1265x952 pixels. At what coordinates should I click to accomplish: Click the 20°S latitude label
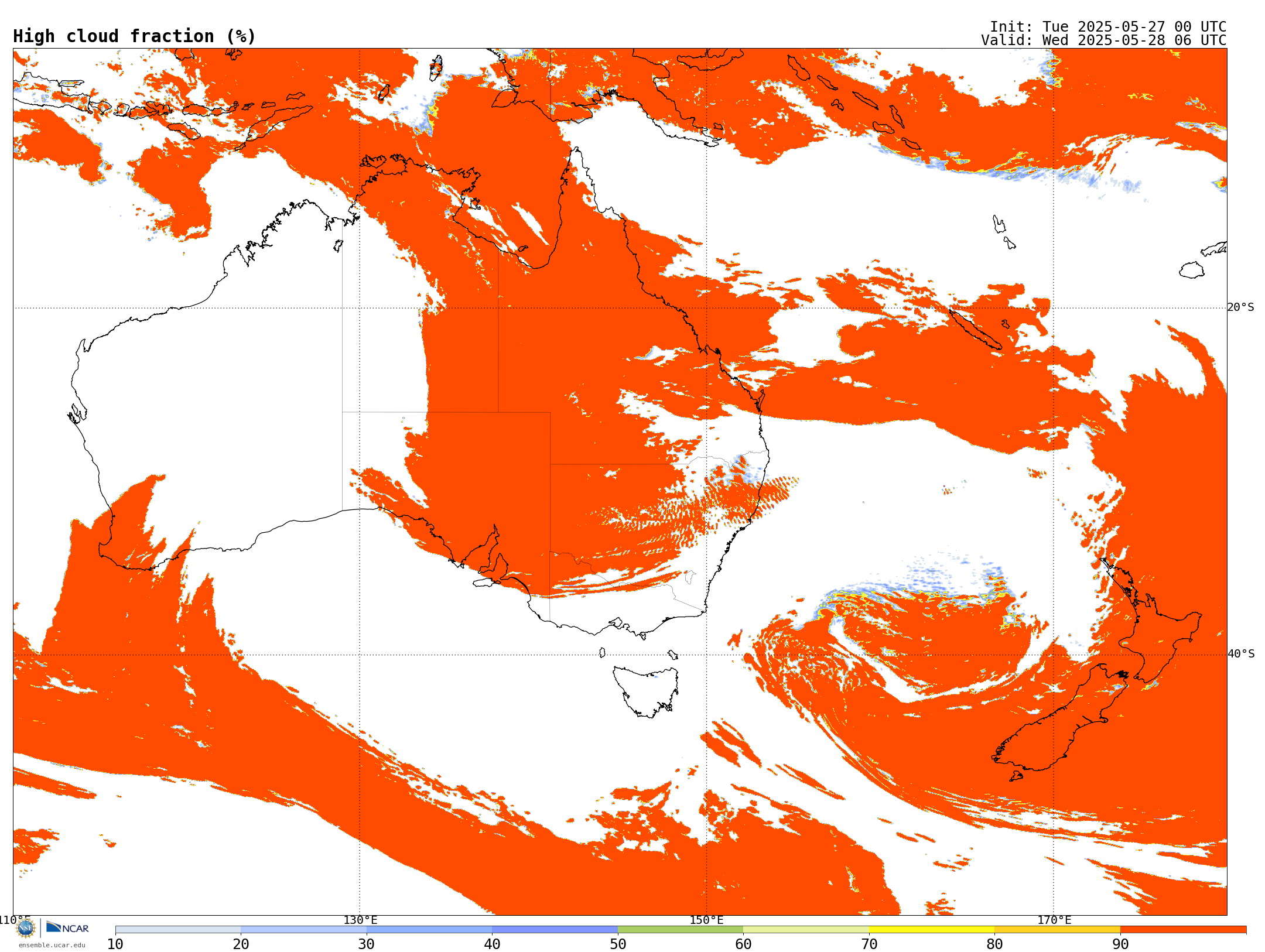click(1240, 307)
